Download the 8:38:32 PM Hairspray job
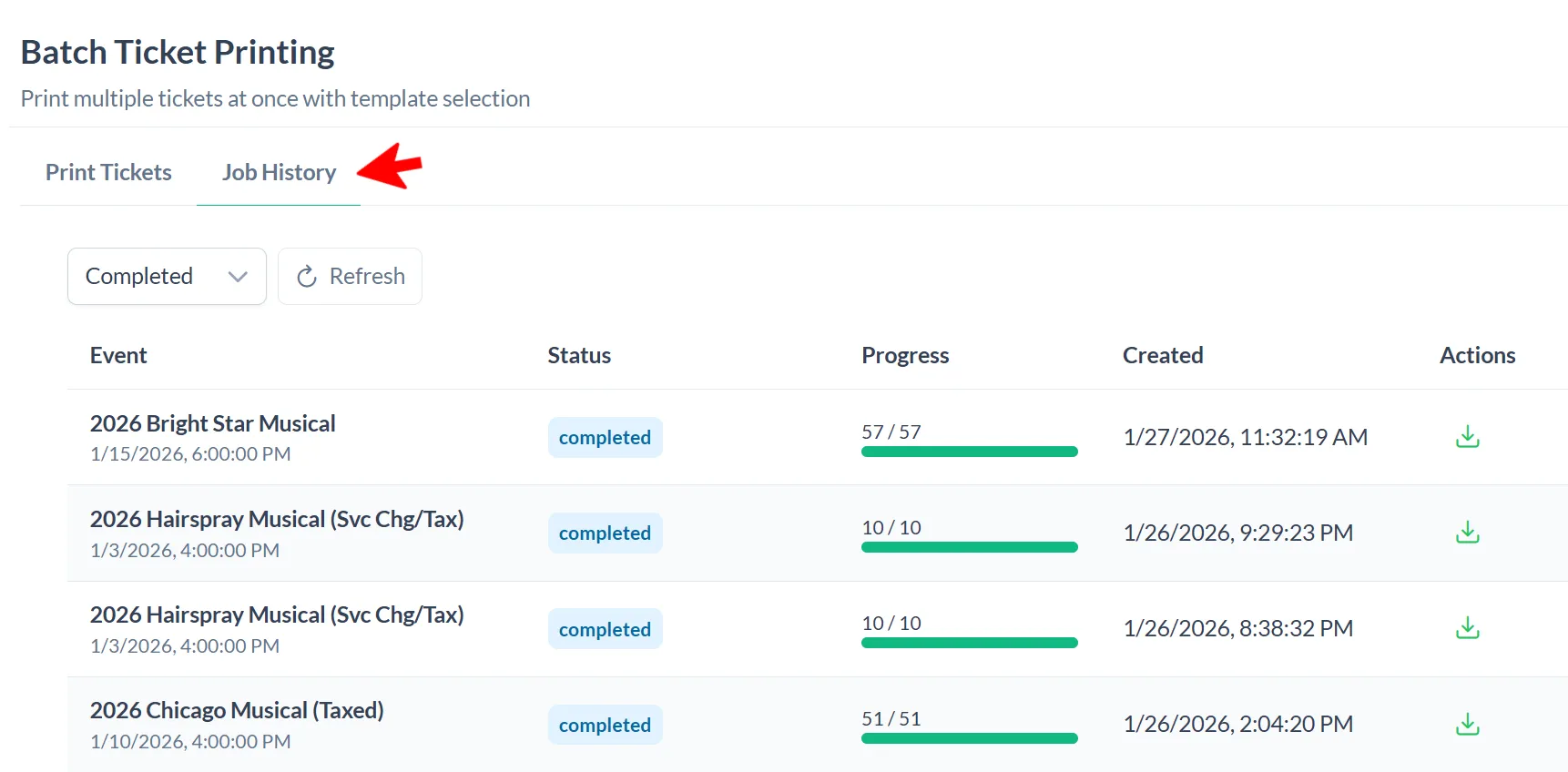 pos(1467,628)
